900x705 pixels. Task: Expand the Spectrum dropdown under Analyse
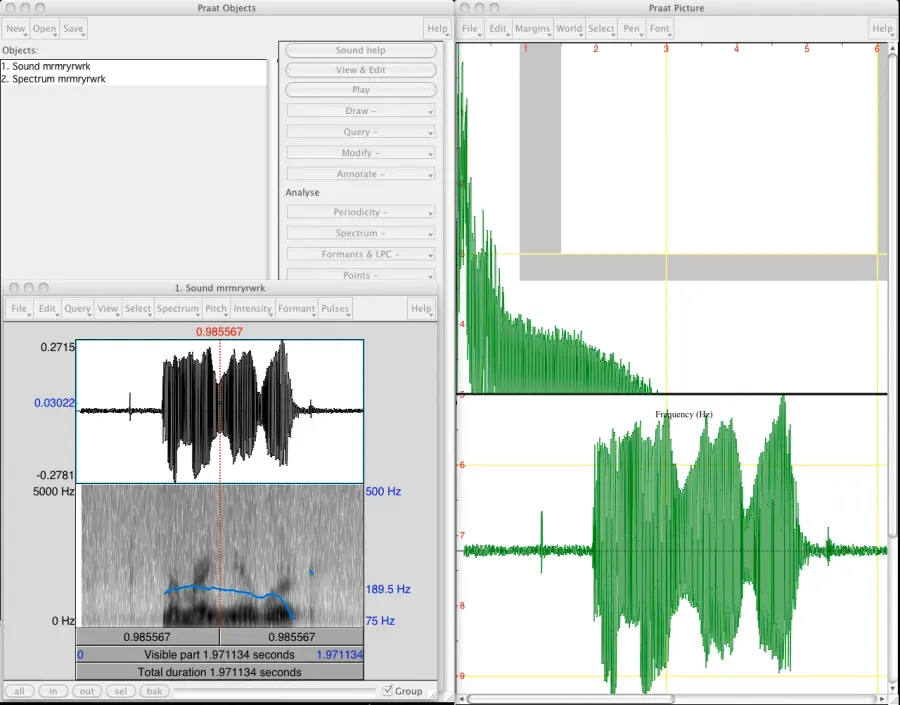click(x=360, y=233)
